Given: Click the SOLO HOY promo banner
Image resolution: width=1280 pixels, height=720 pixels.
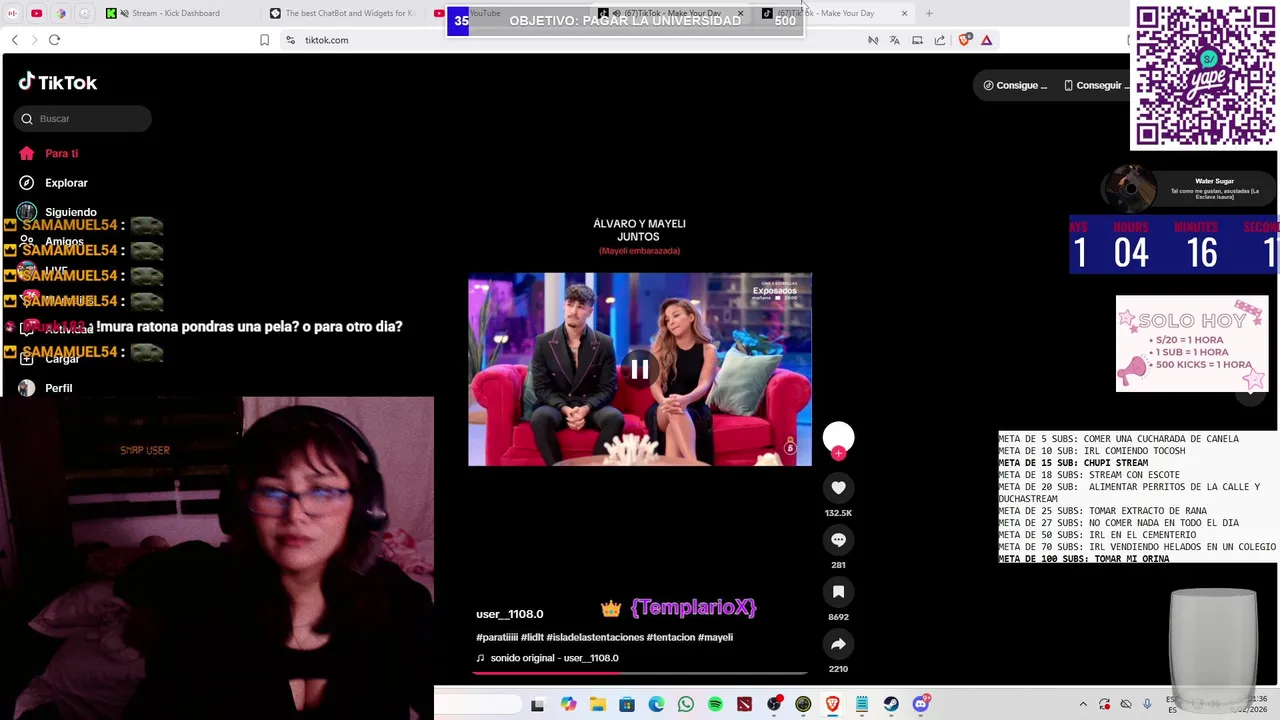Looking at the screenshot, I should [1192, 344].
